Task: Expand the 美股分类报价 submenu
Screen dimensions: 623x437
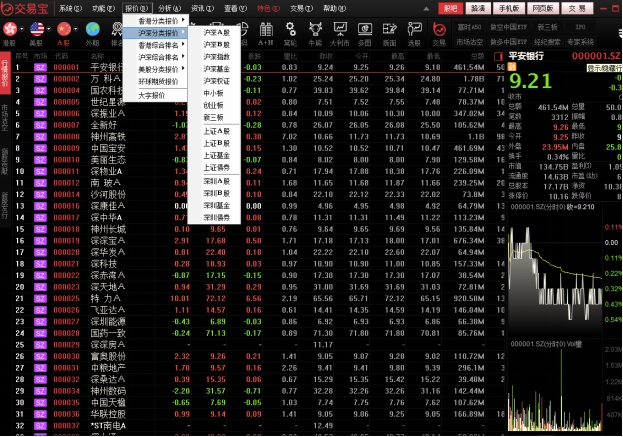Action: coord(160,69)
